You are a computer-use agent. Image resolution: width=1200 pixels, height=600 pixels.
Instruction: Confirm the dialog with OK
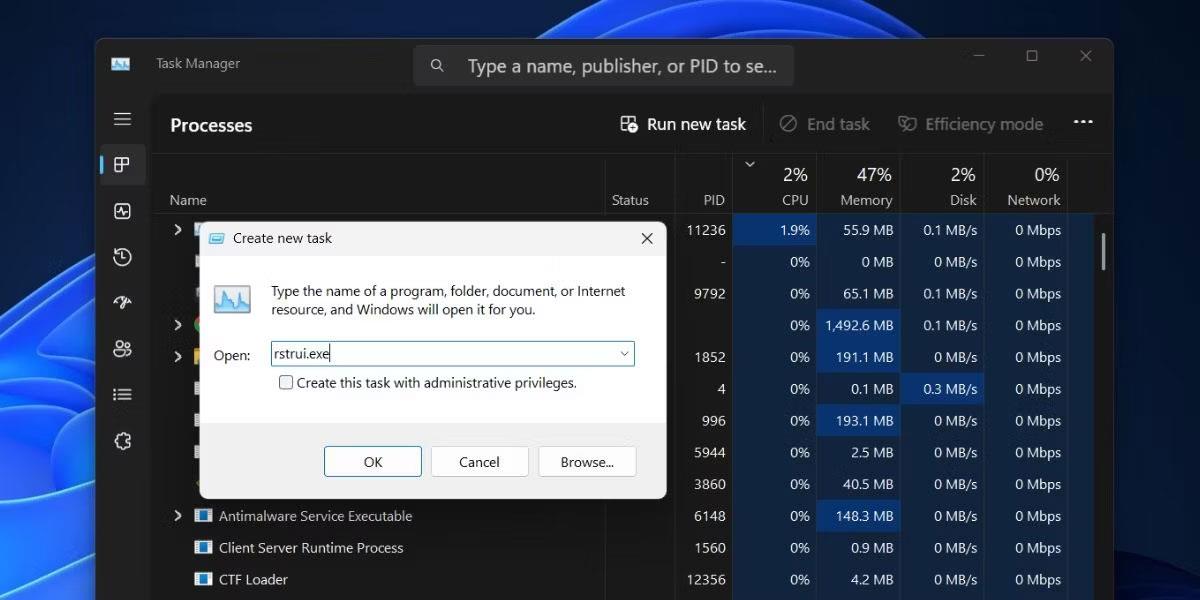coord(373,462)
